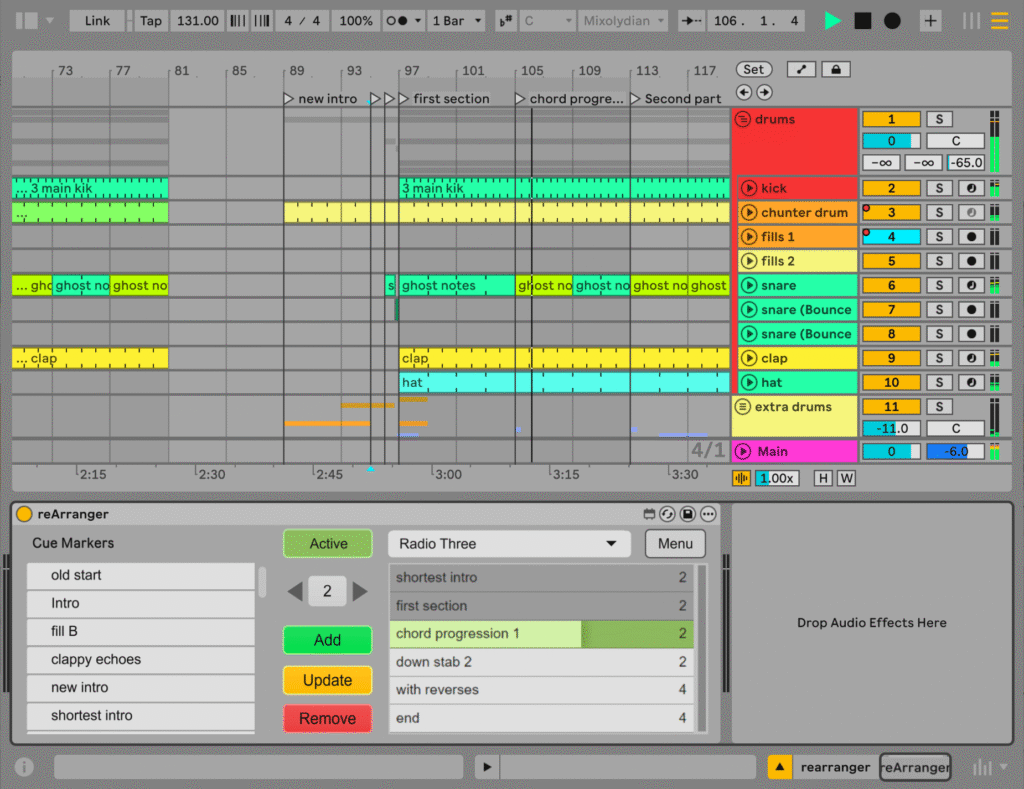The width and height of the screenshot is (1024, 789).
Task: Click the info view toggle icon
Action: point(24,767)
